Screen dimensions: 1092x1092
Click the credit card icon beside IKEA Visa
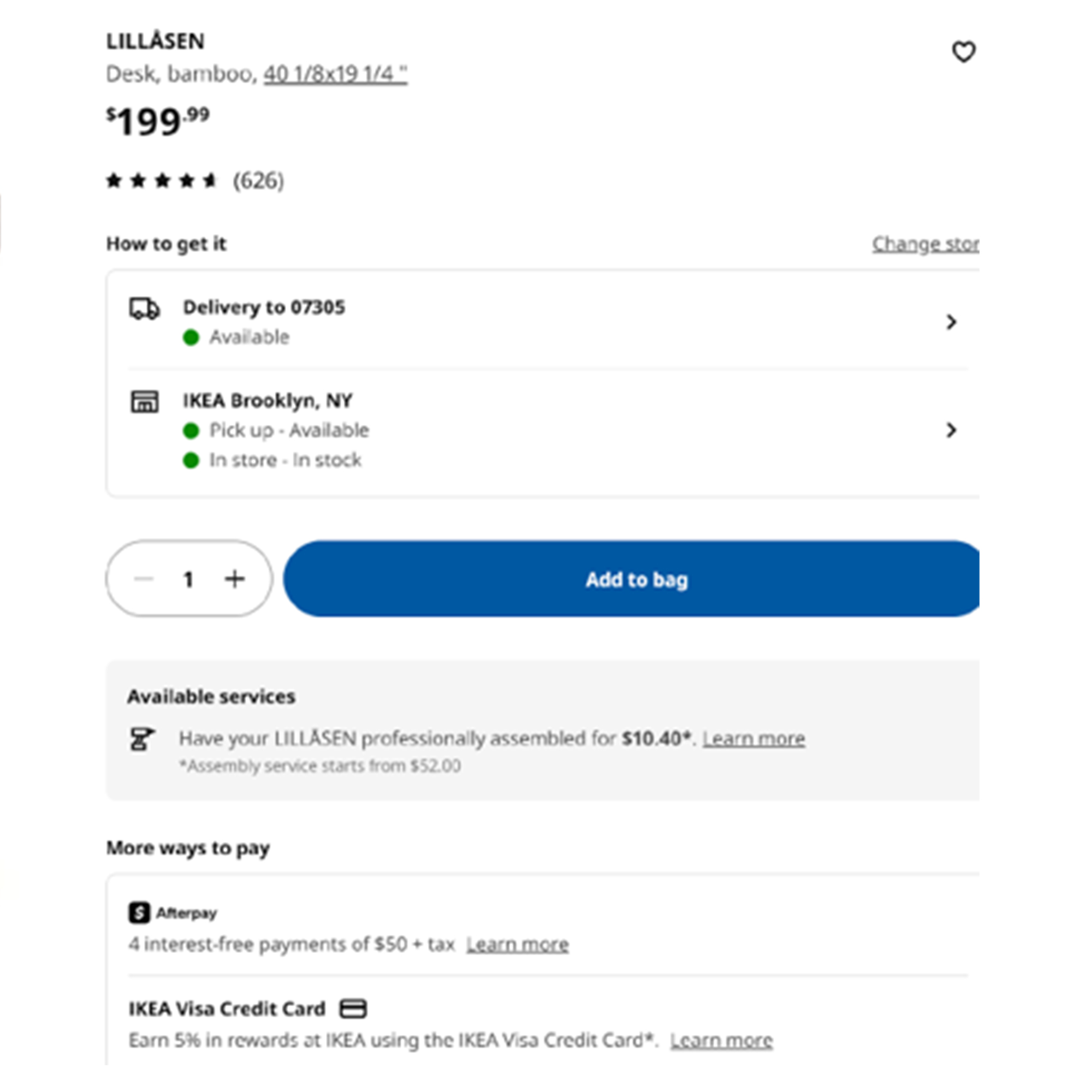coord(353,1009)
